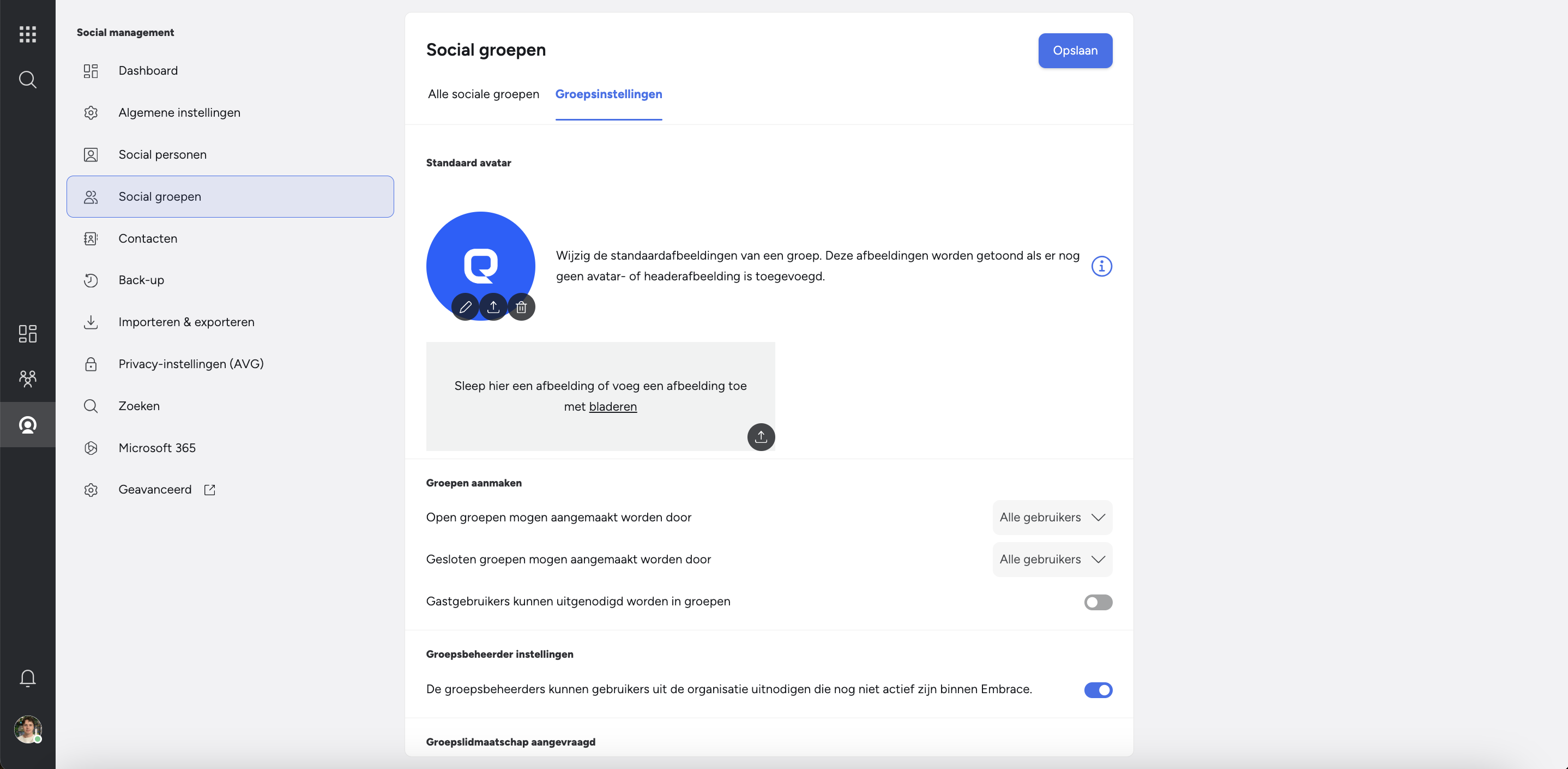Click the info icon next to the avatar text

[x=1101, y=266]
